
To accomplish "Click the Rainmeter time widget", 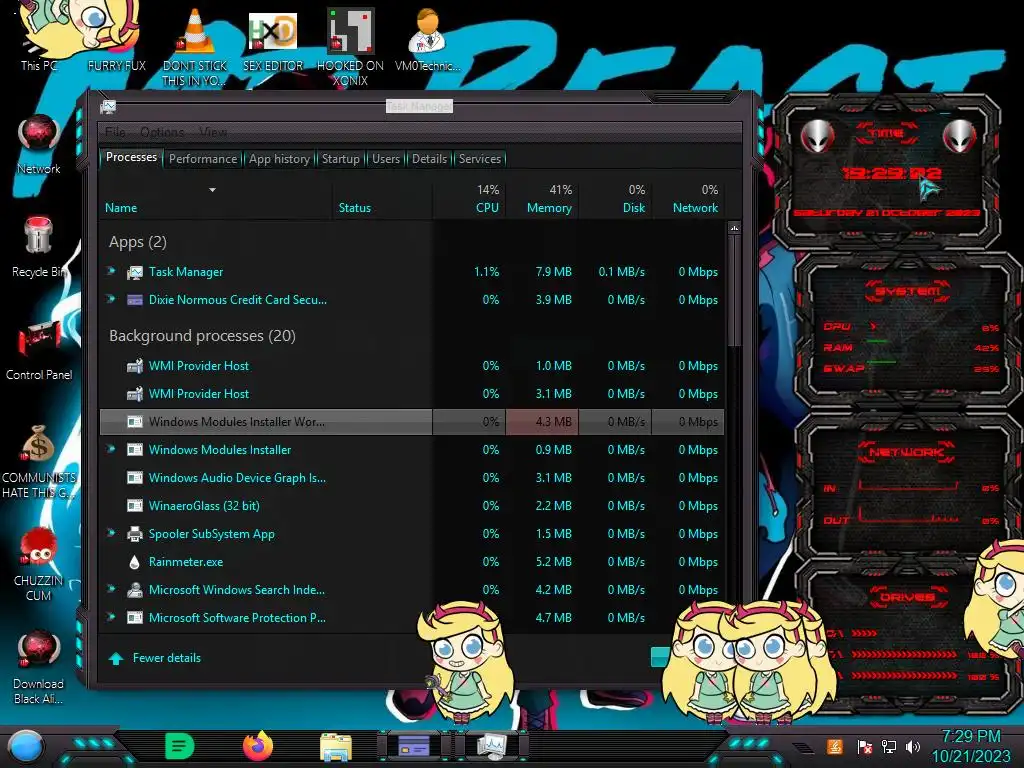I will pos(887,172).
